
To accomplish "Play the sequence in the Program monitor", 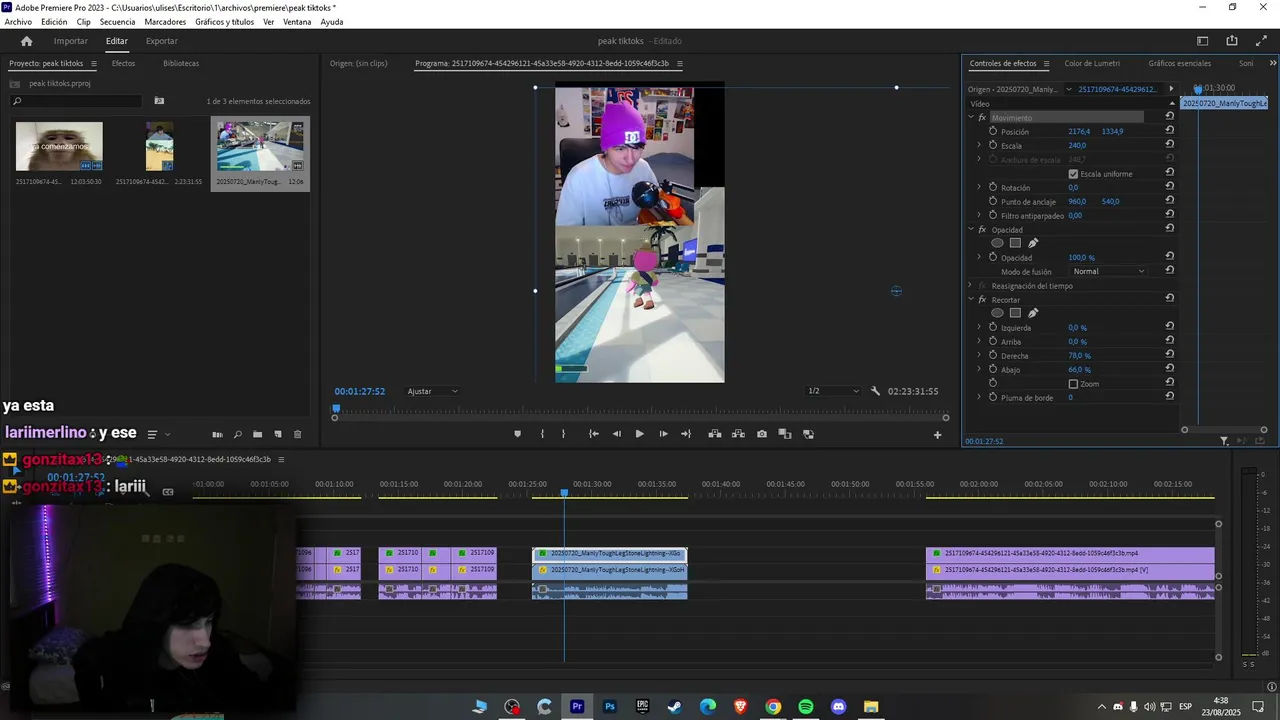I will [x=639, y=434].
